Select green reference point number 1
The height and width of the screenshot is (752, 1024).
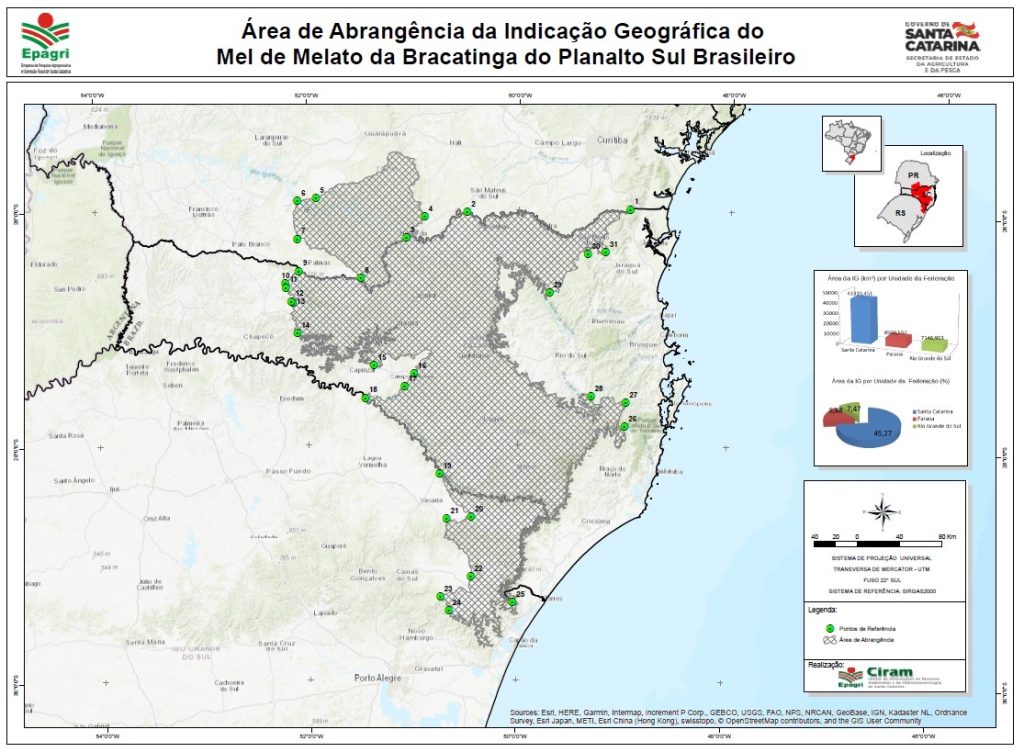626,211
